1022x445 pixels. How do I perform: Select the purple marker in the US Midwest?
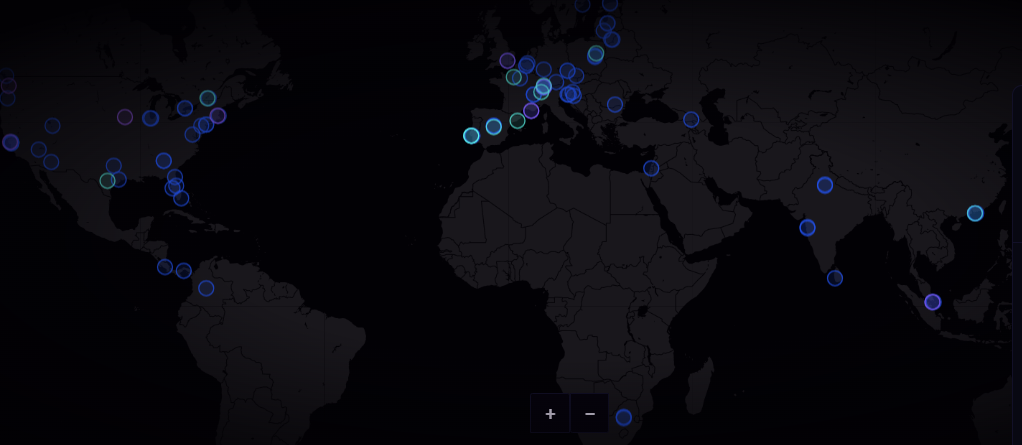pyautogui.click(x=125, y=117)
